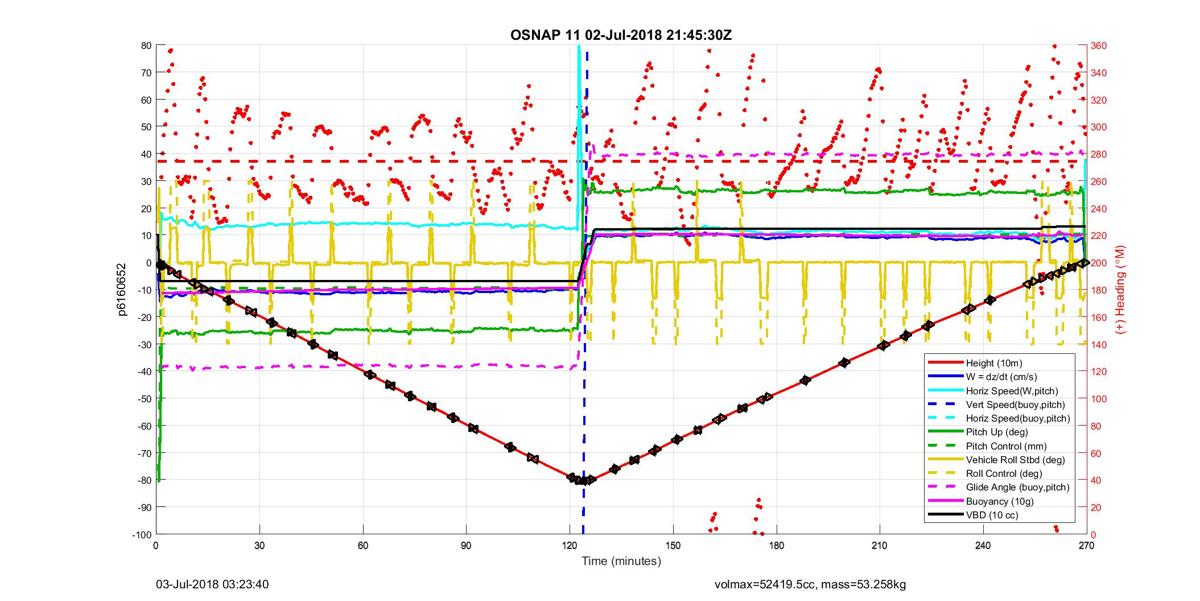Select left axis tick label '-80'
Screen dimensions: 1200x601
(x=142, y=480)
